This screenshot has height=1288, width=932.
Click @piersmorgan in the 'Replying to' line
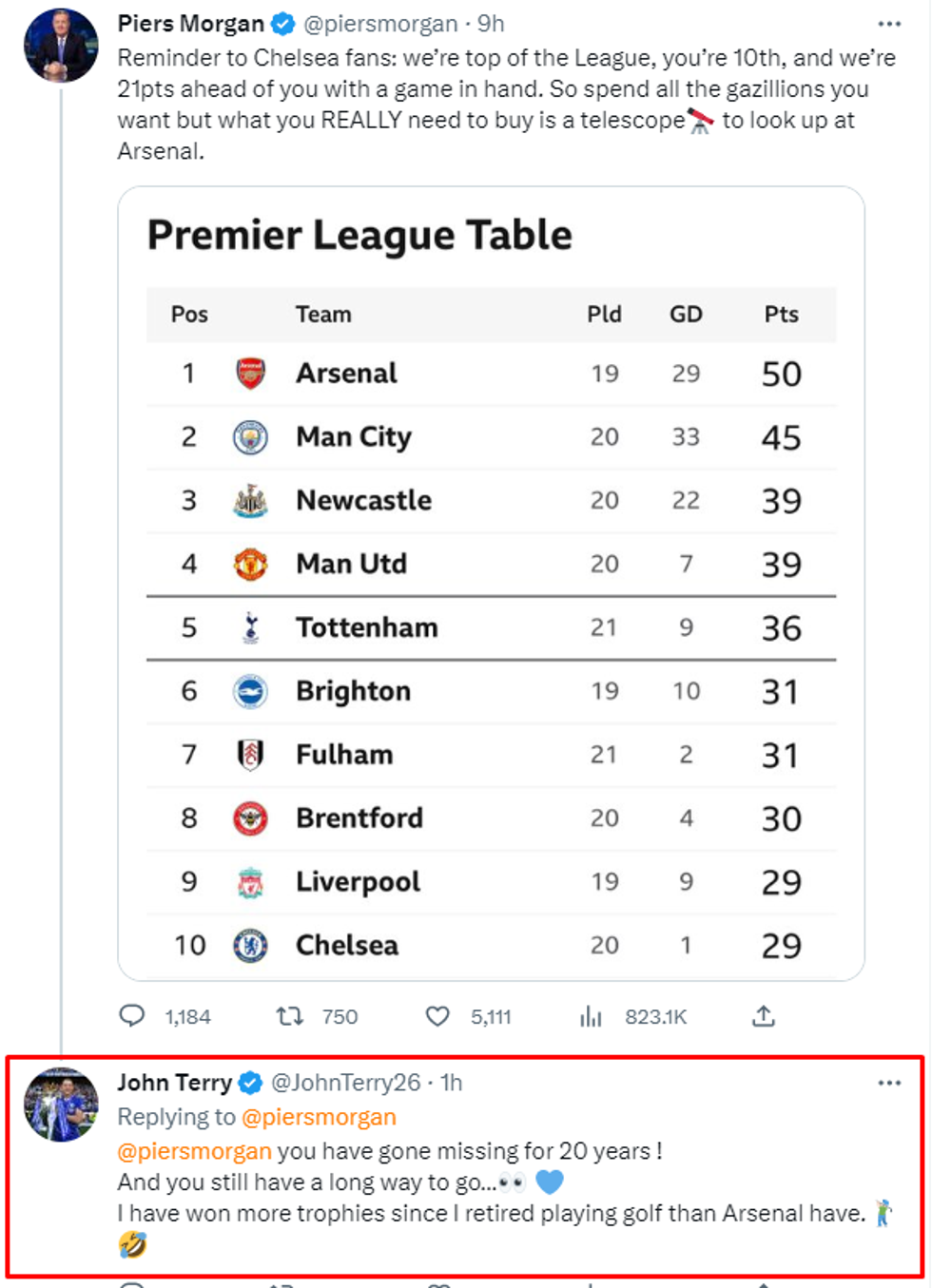click(x=319, y=1117)
